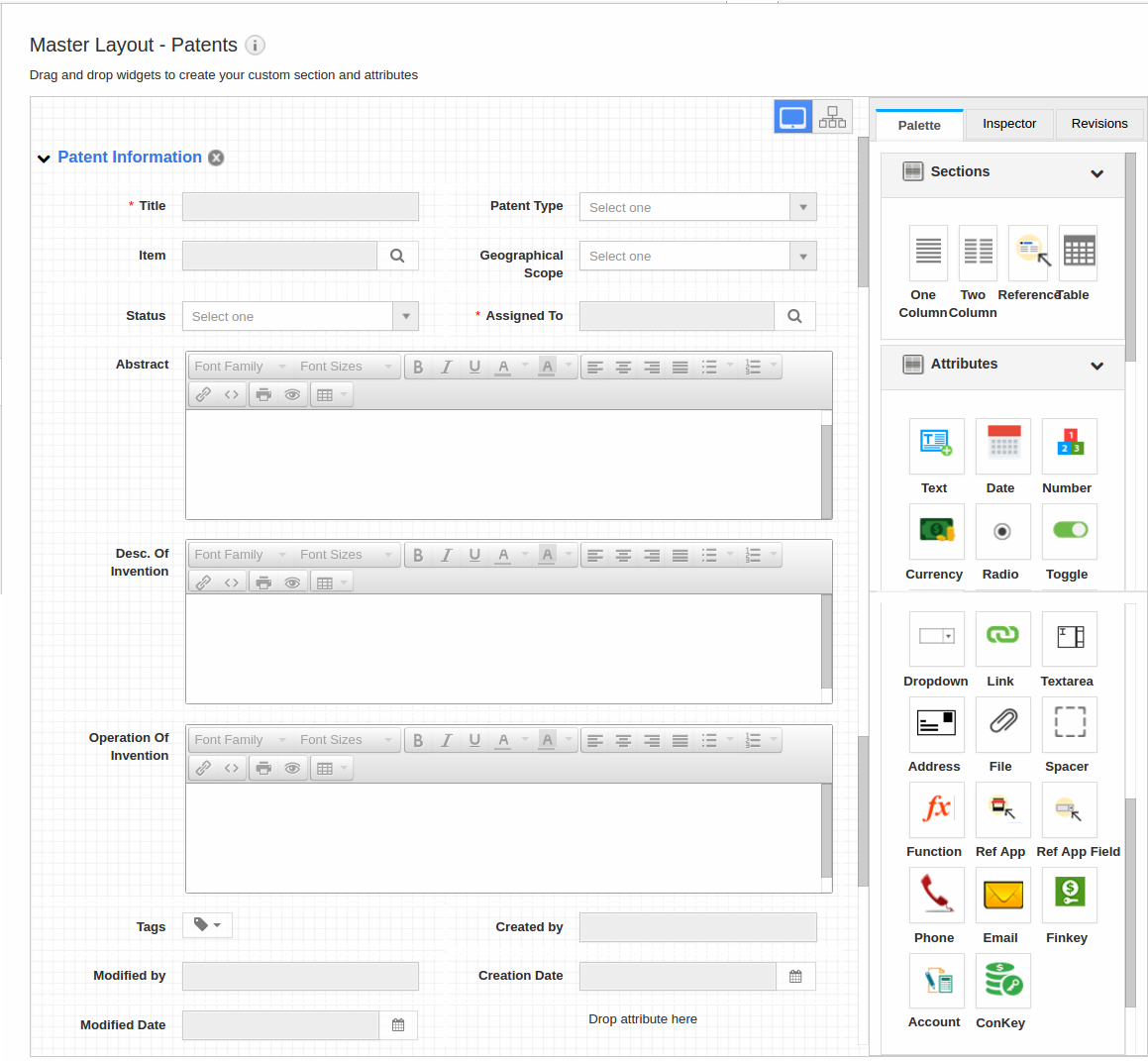This screenshot has height=1061, width=1148.
Task: Open the Patent Type dropdown
Action: (x=697, y=207)
